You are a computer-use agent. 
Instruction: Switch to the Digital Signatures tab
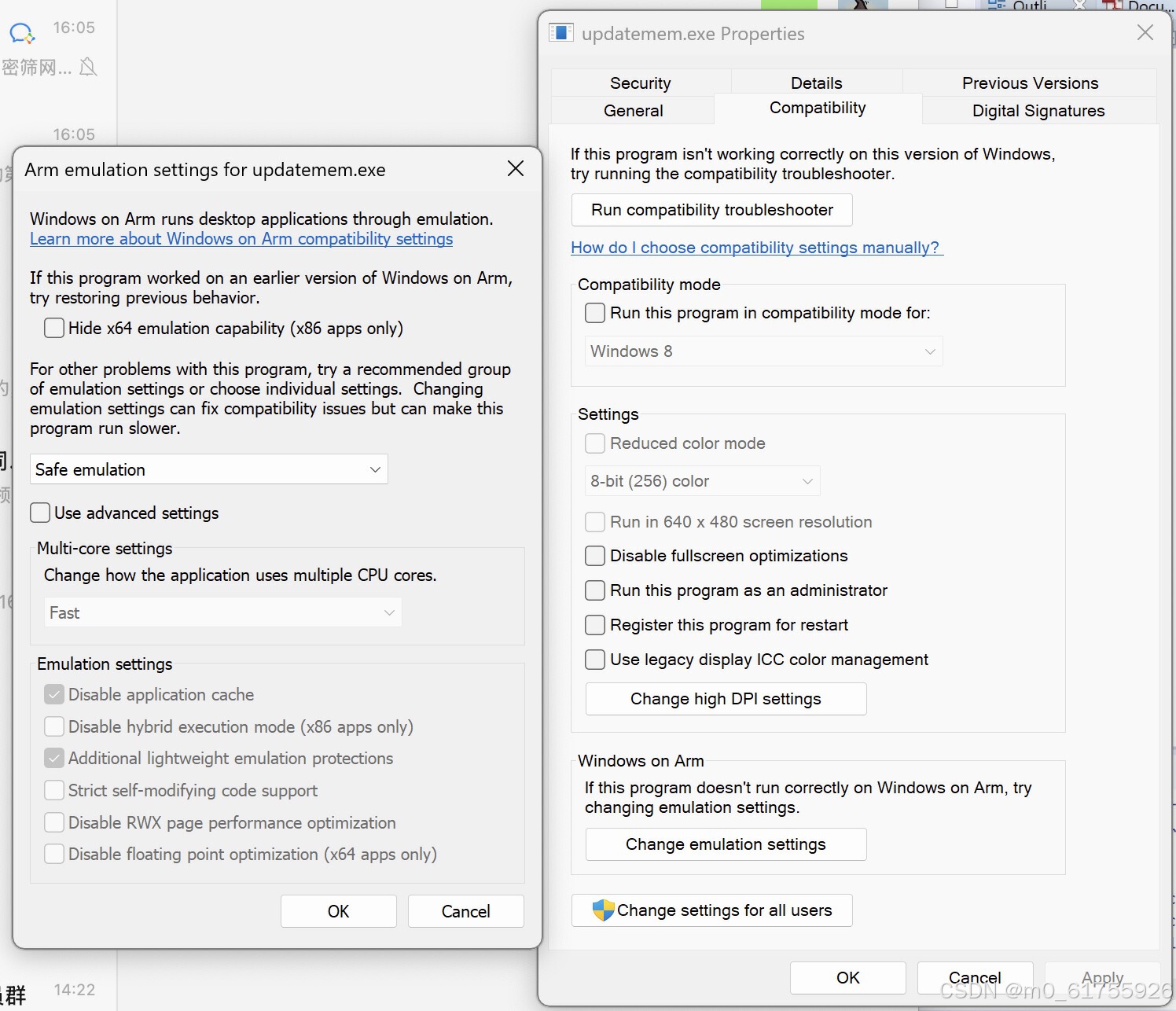coord(1038,110)
